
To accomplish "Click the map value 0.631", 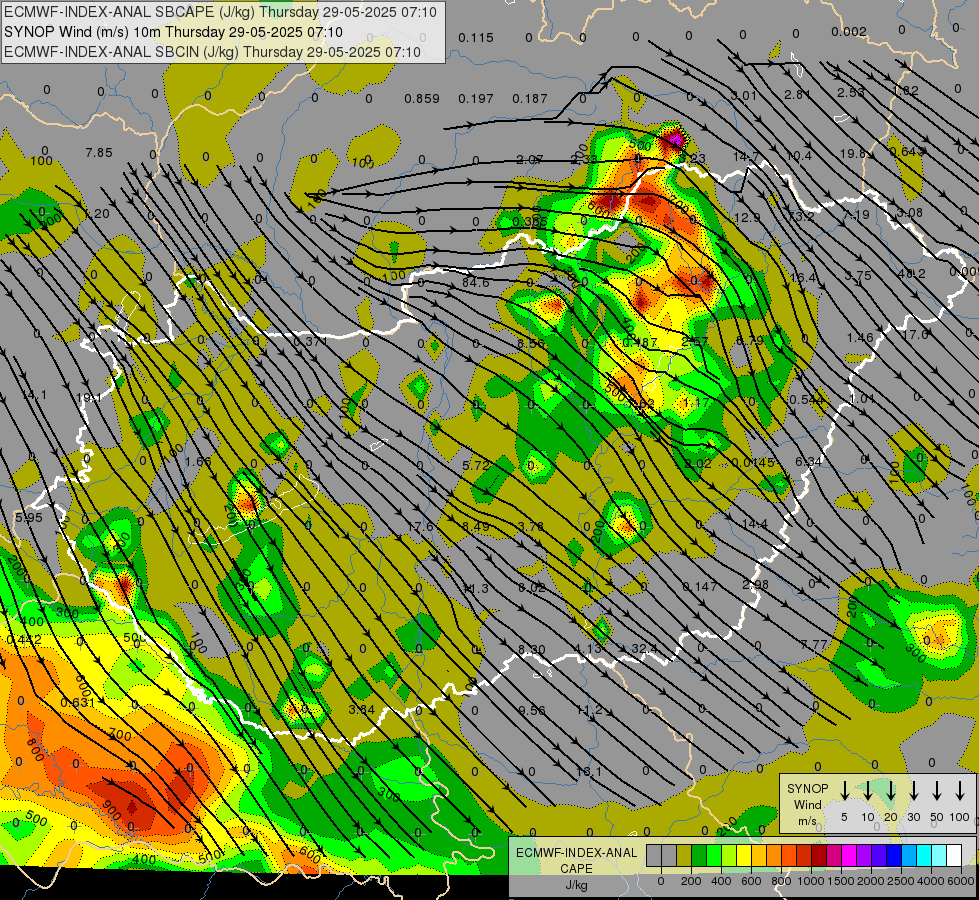I will pos(77,703).
